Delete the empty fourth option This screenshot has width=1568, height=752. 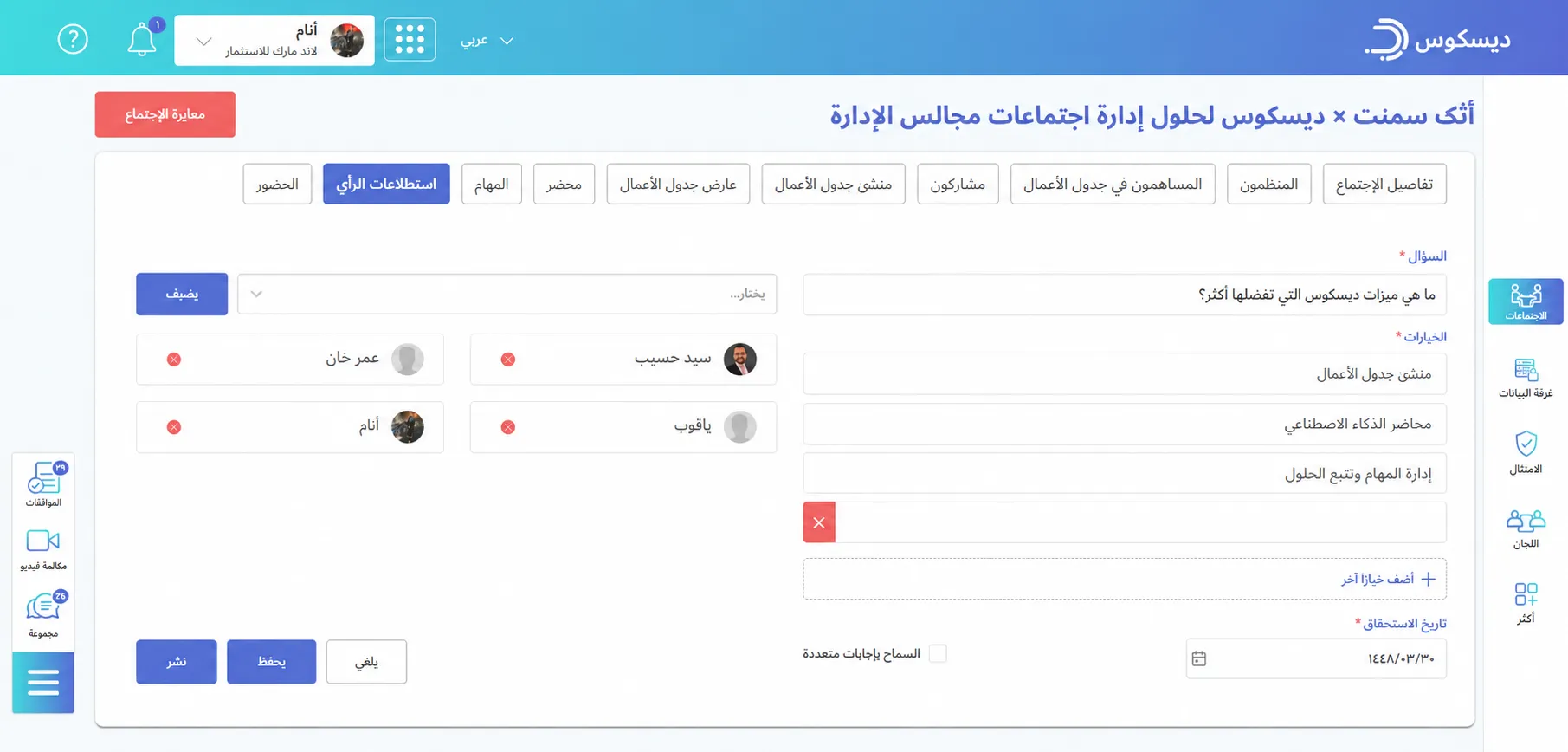[x=819, y=522]
